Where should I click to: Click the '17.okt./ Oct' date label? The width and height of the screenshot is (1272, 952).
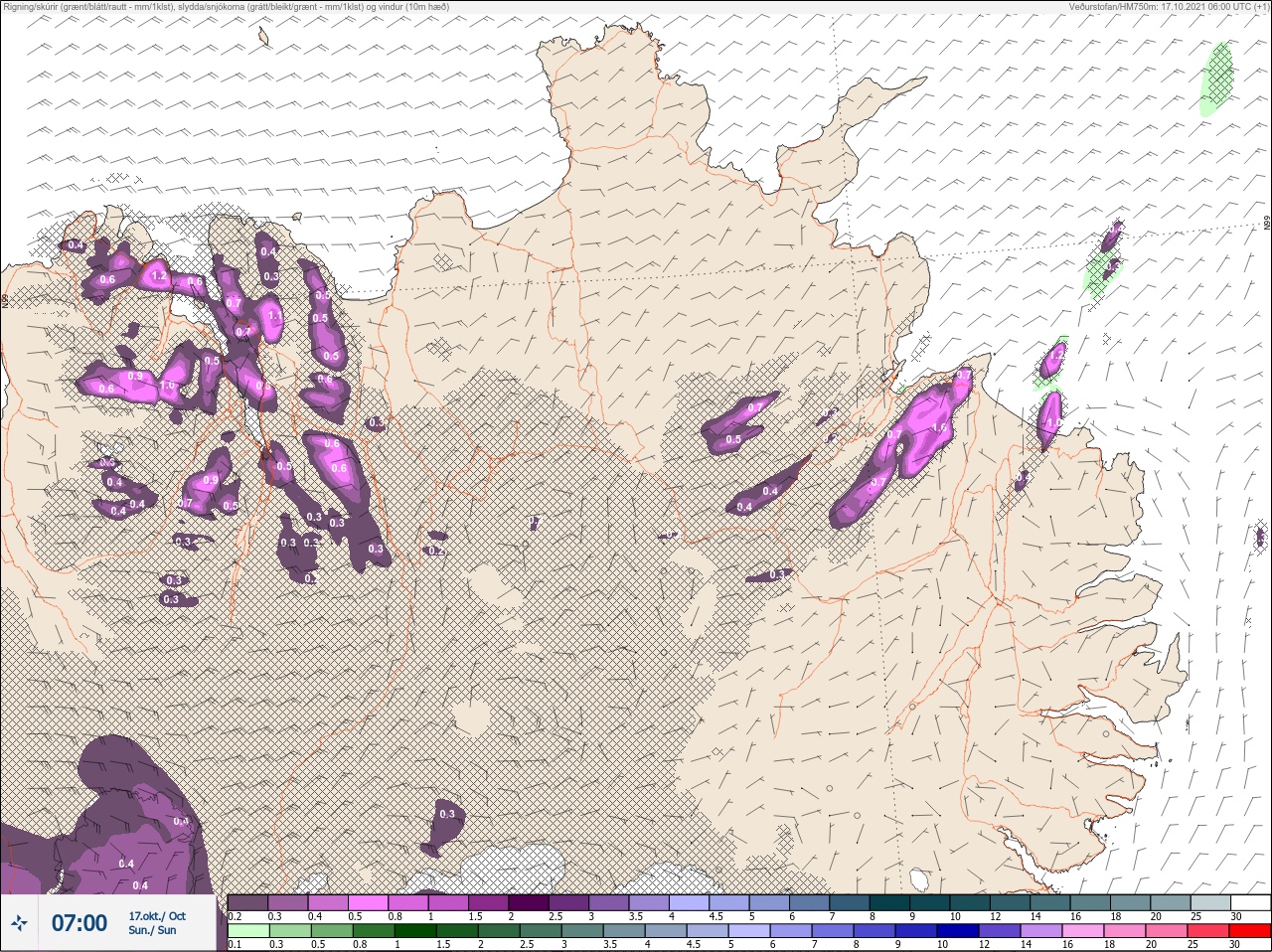(157, 916)
